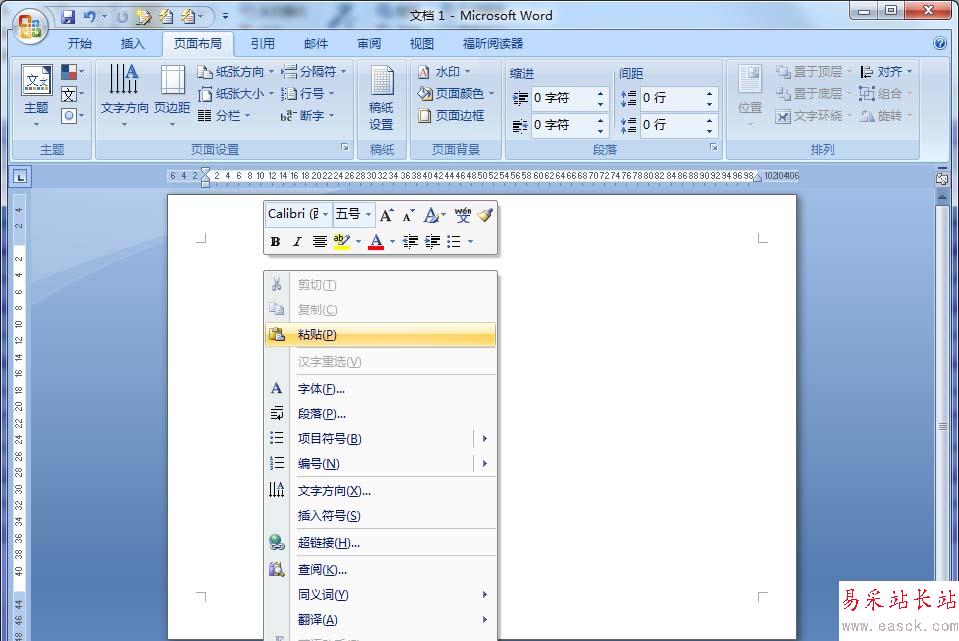Choose 查阅(K)... from context menu
Viewport: 959px width, 641px height.
(380, 570)
